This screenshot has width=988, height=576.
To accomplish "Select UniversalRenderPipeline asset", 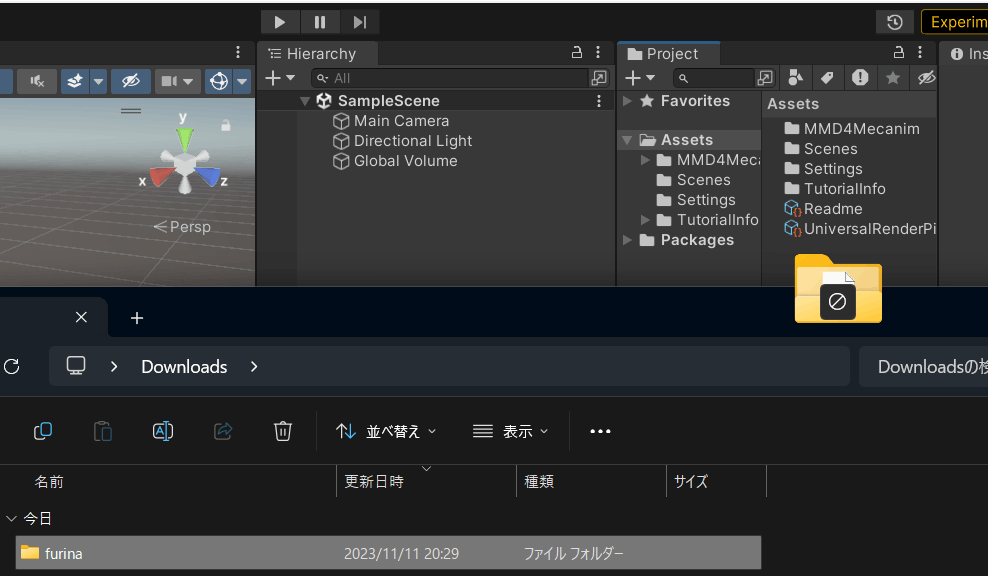I will tap(859, 229).
